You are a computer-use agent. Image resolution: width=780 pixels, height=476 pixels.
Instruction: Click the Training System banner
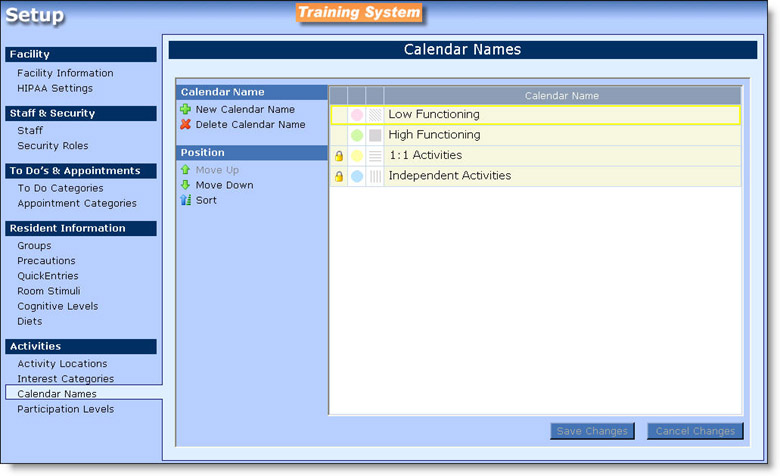click(359, 12)
